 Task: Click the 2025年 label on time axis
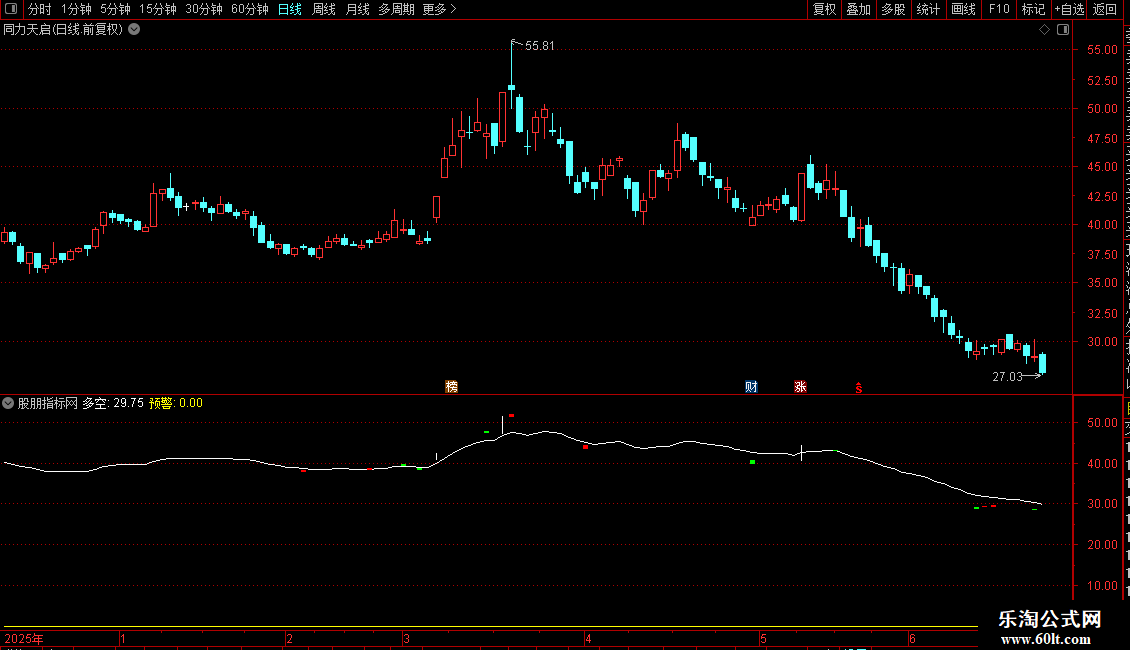point(24,639)
